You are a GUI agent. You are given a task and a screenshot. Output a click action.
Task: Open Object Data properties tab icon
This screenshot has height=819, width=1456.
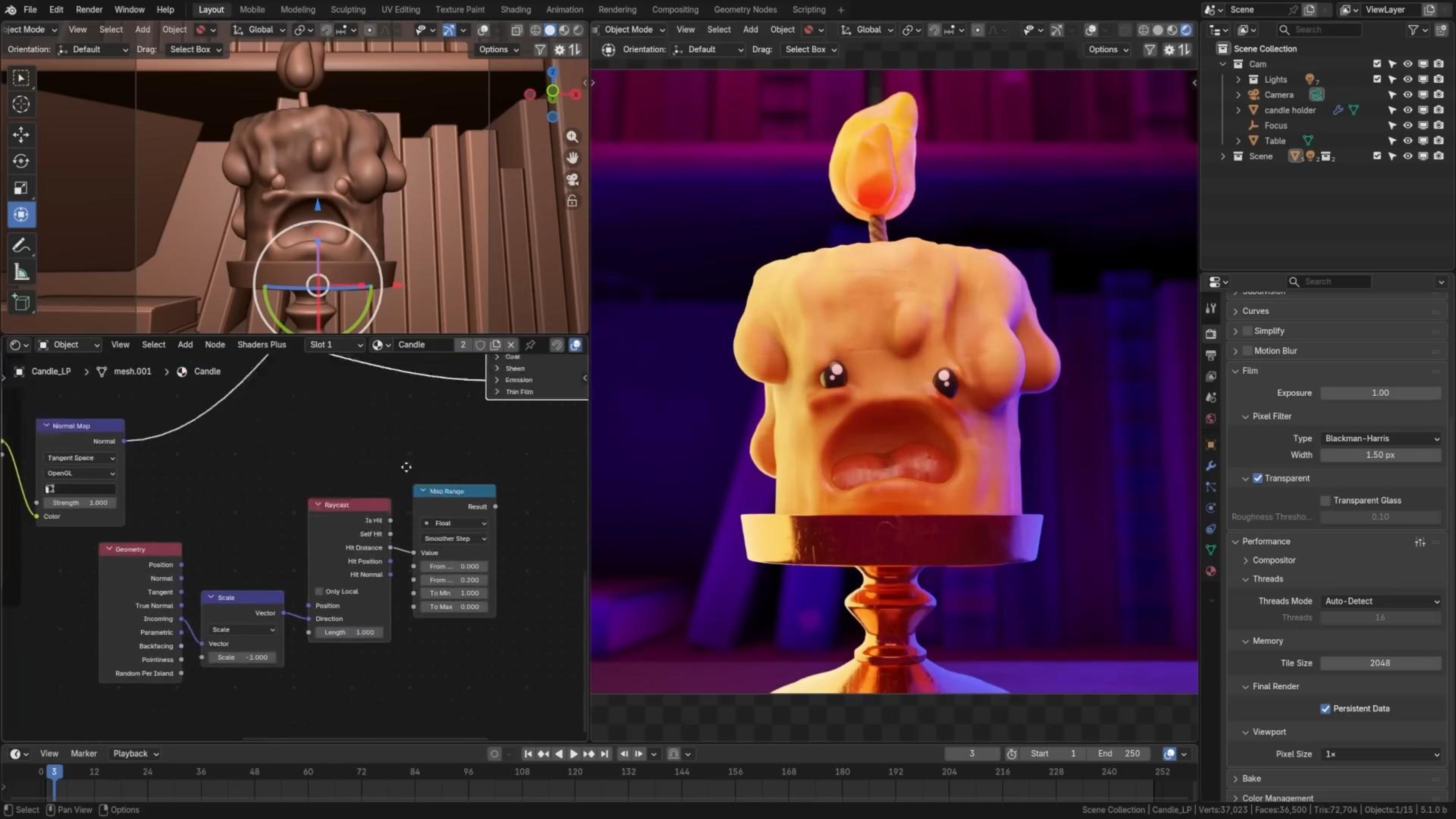click(x=1211, y=549)
